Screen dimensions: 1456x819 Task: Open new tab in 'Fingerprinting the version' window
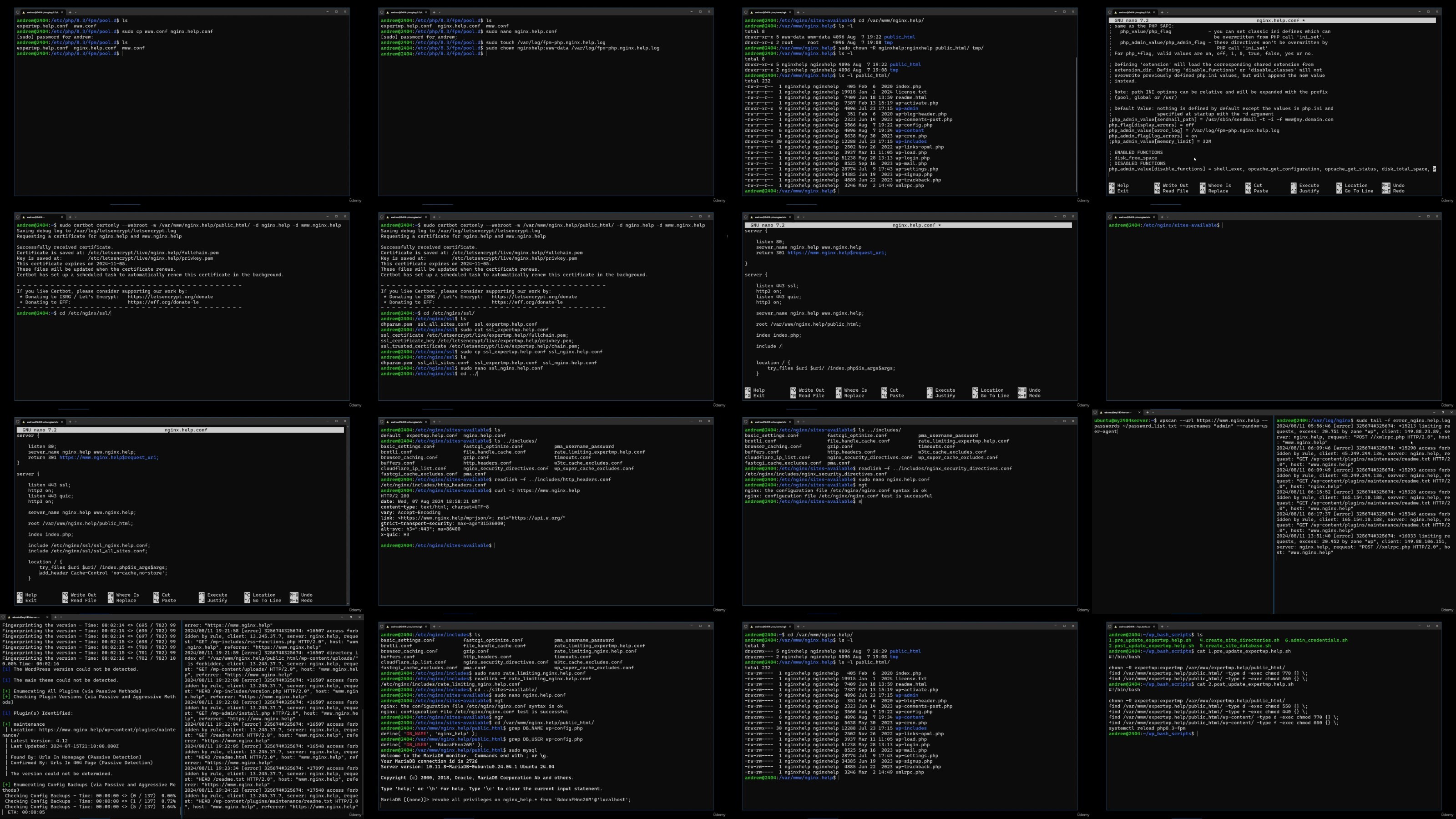click(56, 617)
